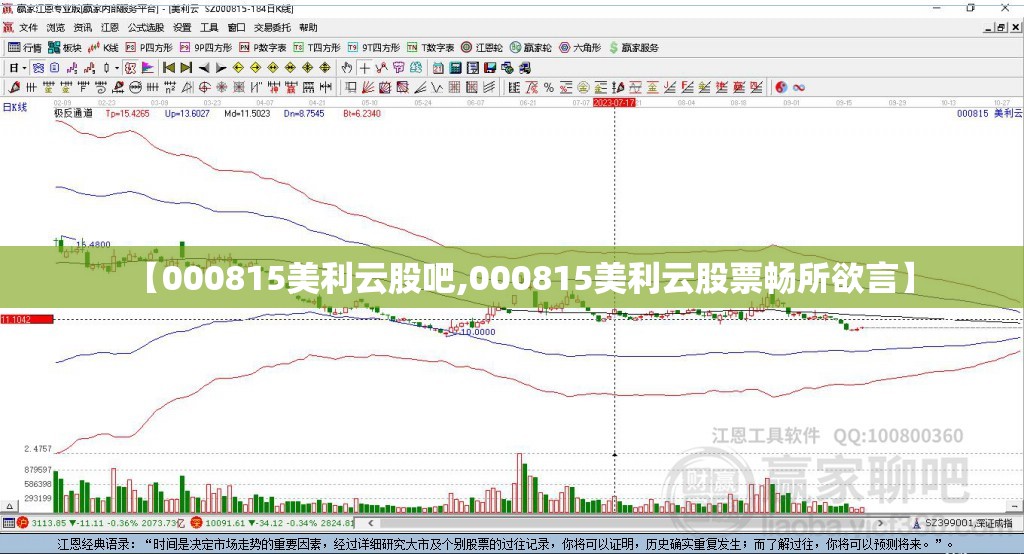Click the black right arrow icon
Viewport: 1024px width, 554px height.
[221, 68]
